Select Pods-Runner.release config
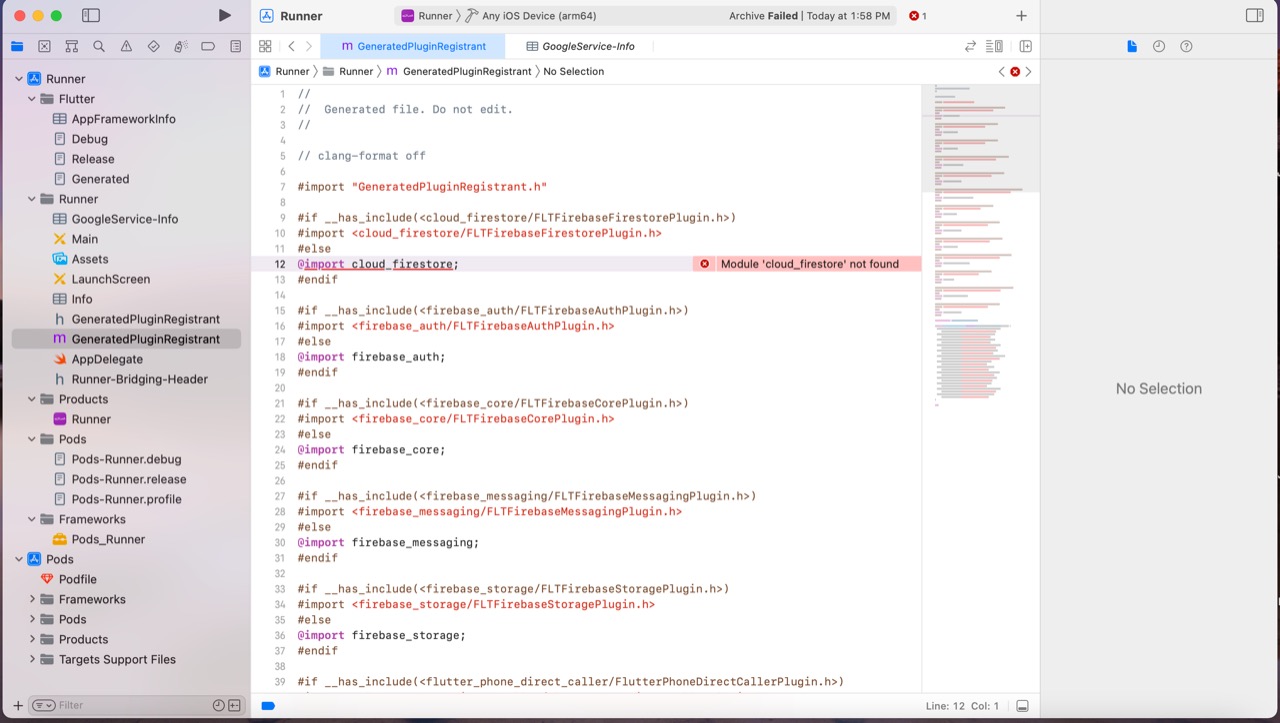1280x723 pixels. pos(128,479)
